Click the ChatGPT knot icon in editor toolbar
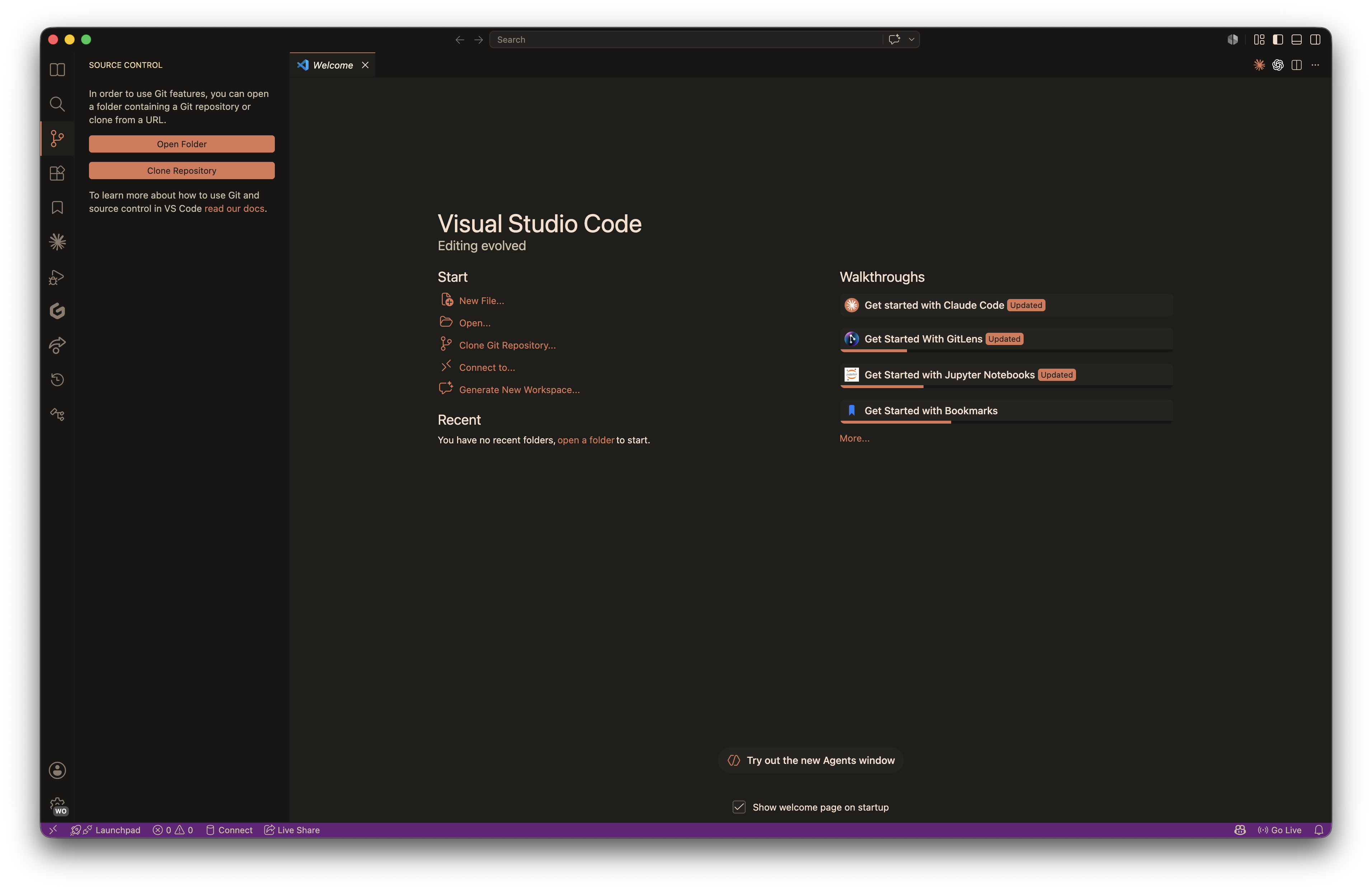1372x891 pixels. click(1277, 65)
